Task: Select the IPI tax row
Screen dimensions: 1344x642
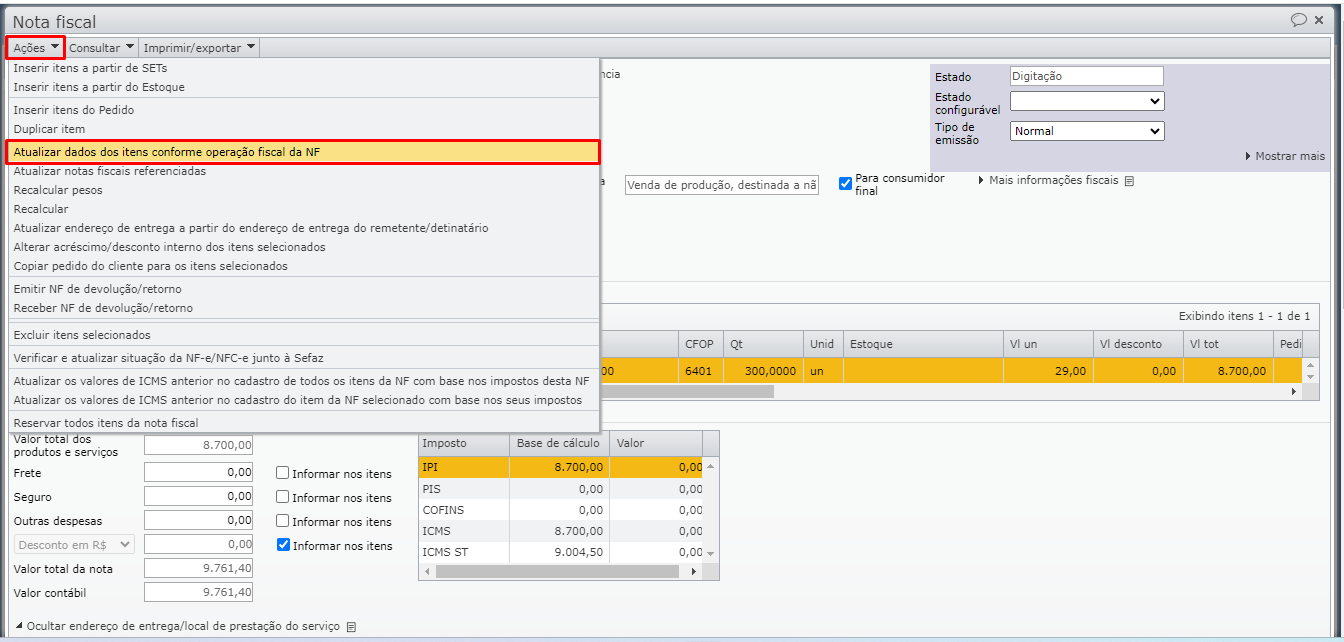Action: pyautogui.click(x=561, y=467)
